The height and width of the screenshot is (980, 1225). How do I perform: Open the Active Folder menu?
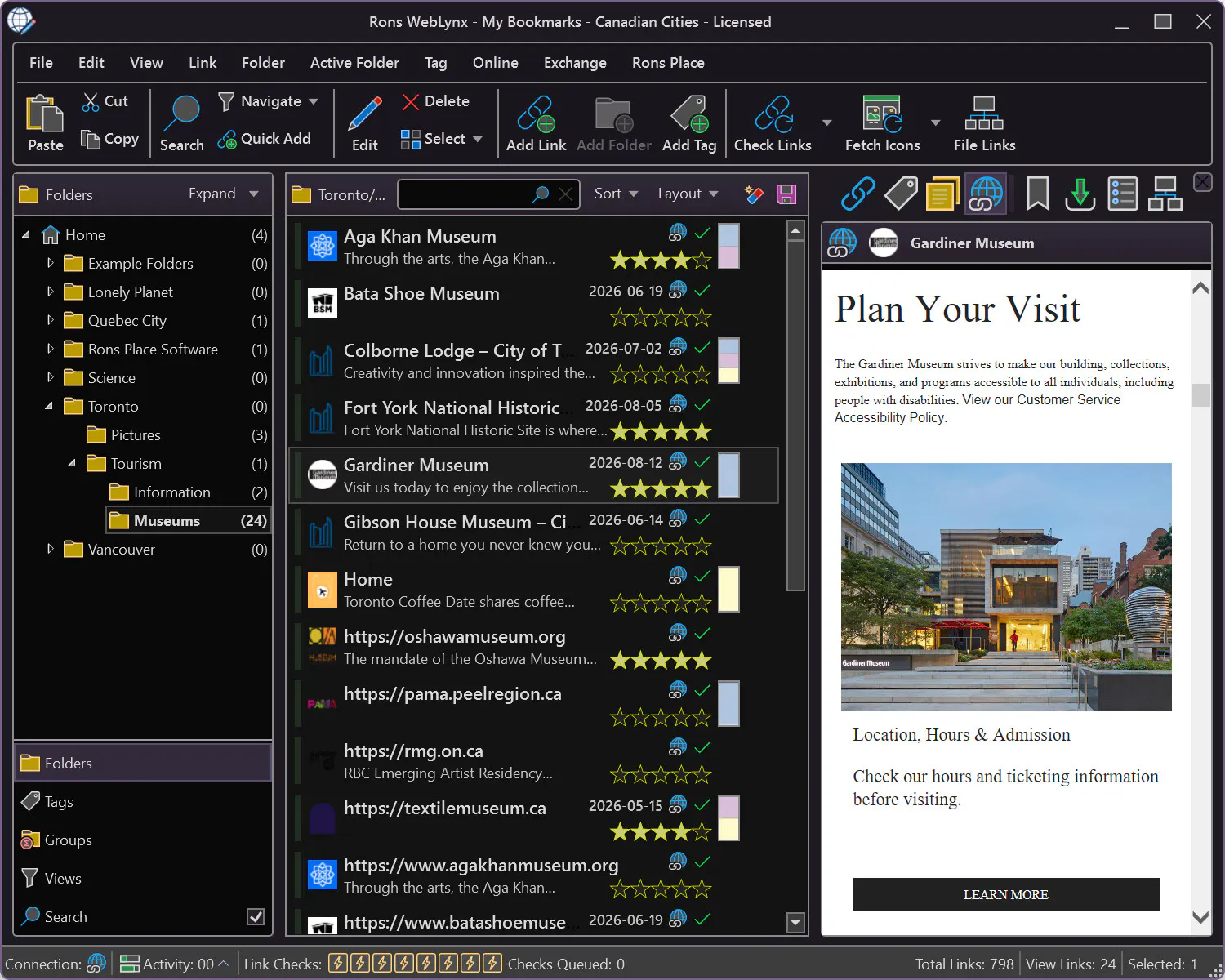click(354, 63)
